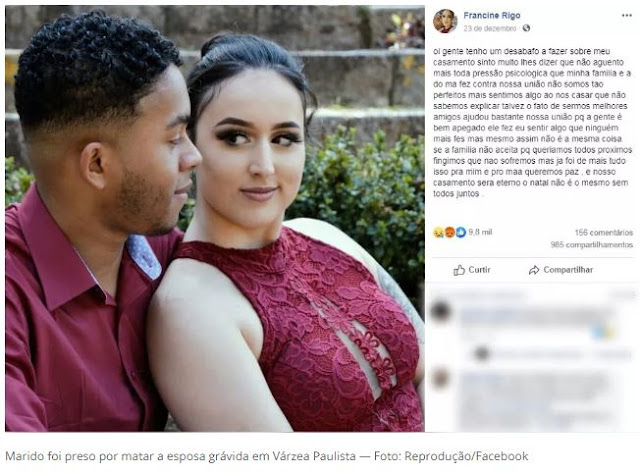Open the three-dot post options menu
Image resolution: width=640 pixels, height=474 pixels.
click(627, 16)
